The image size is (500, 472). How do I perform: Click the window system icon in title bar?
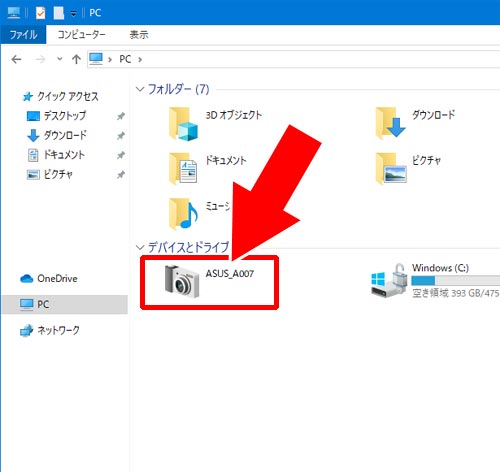tap(13, 13)
